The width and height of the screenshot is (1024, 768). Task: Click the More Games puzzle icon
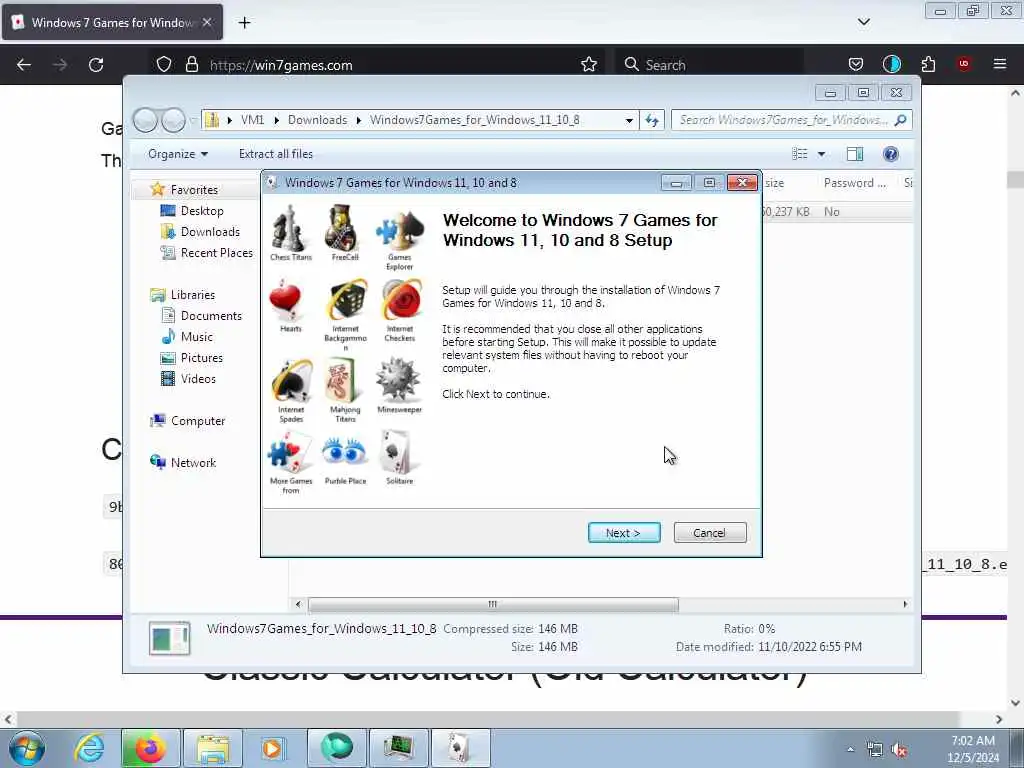pyautogui.click(x=289, y=453)
